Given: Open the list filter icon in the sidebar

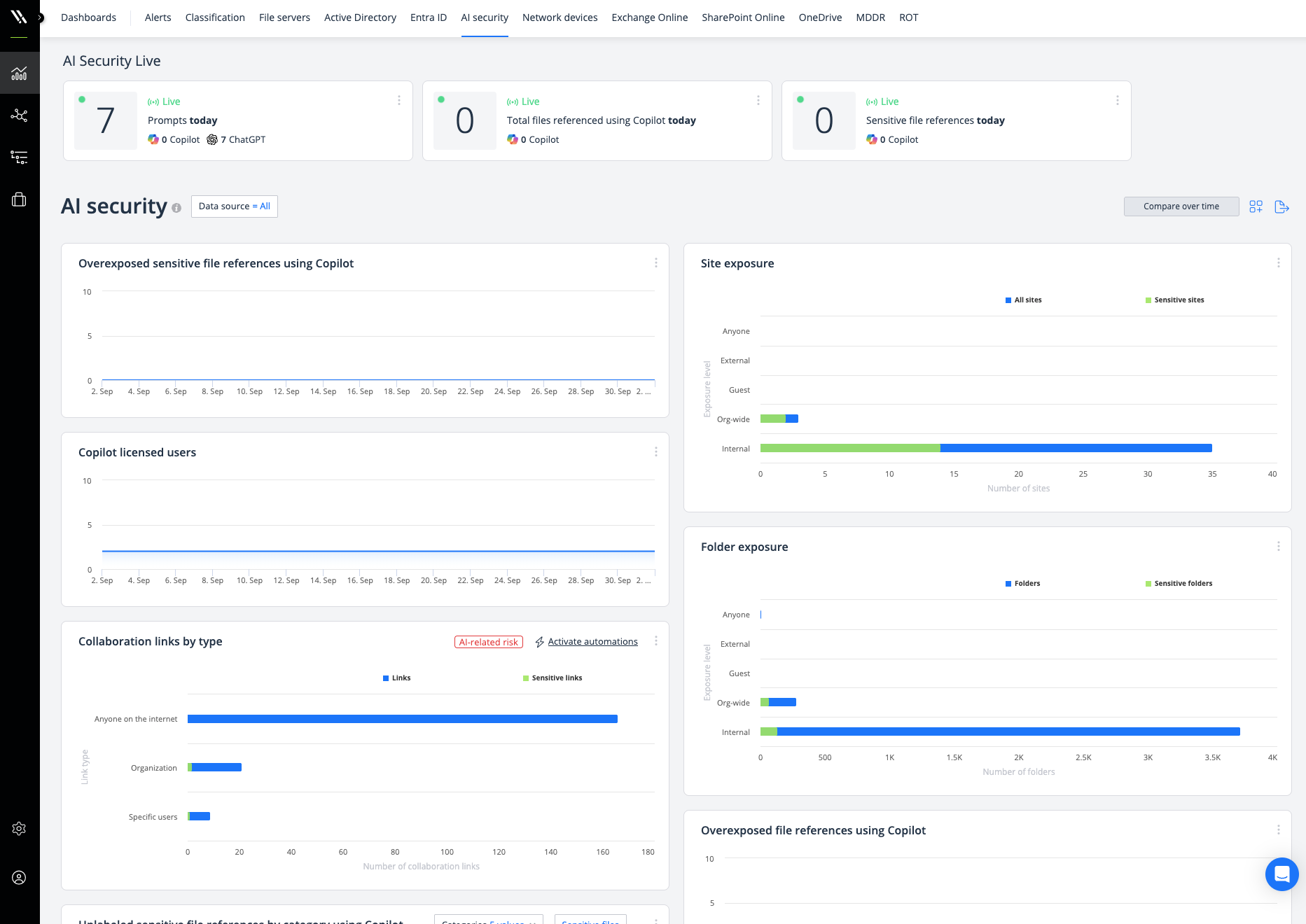Looking at the screenshot, I should 20,157.
